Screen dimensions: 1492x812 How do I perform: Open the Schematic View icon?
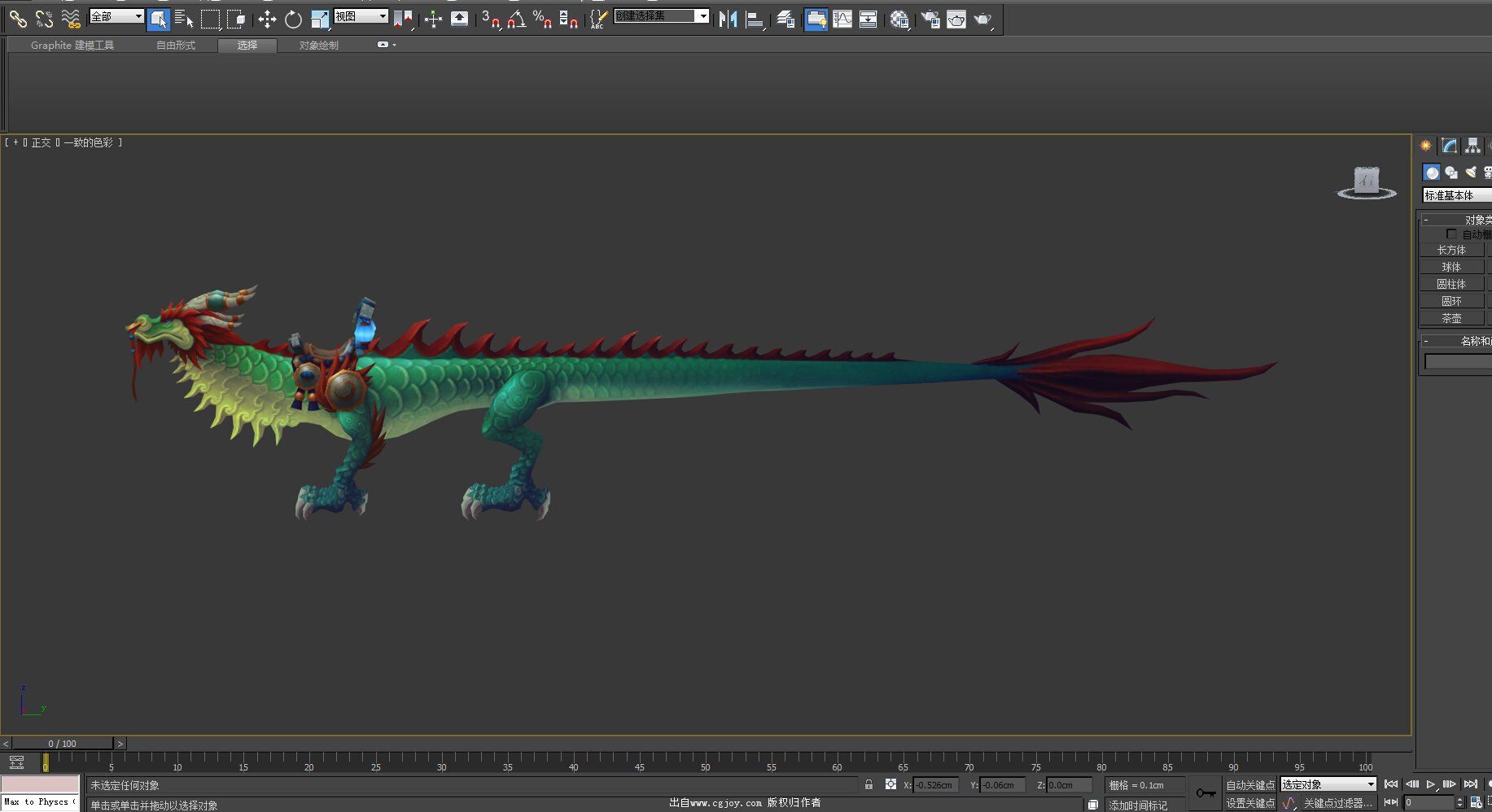(x=869, y=19)
